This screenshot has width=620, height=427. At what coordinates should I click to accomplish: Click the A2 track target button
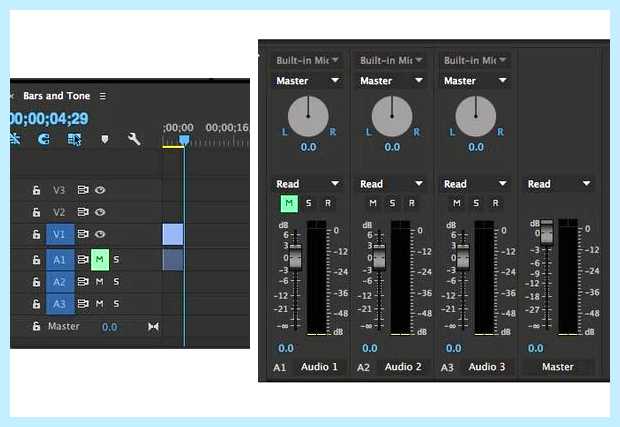pos(60,282)
